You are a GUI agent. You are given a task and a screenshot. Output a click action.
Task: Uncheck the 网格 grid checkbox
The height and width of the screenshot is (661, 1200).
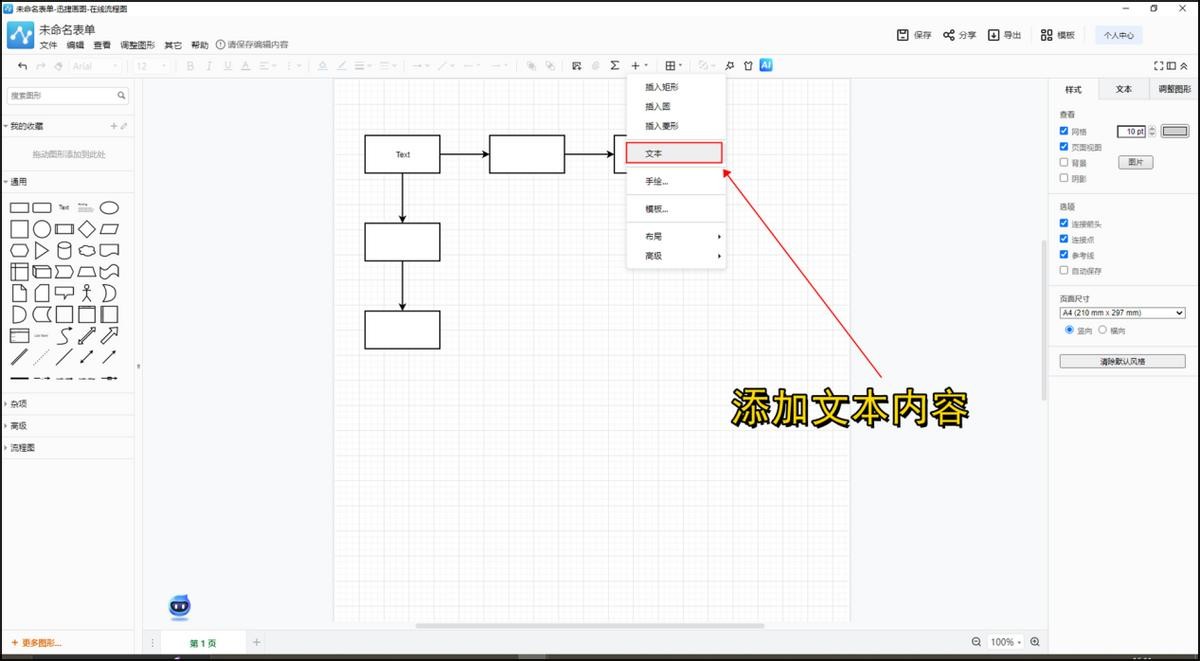pos(1064,131)
